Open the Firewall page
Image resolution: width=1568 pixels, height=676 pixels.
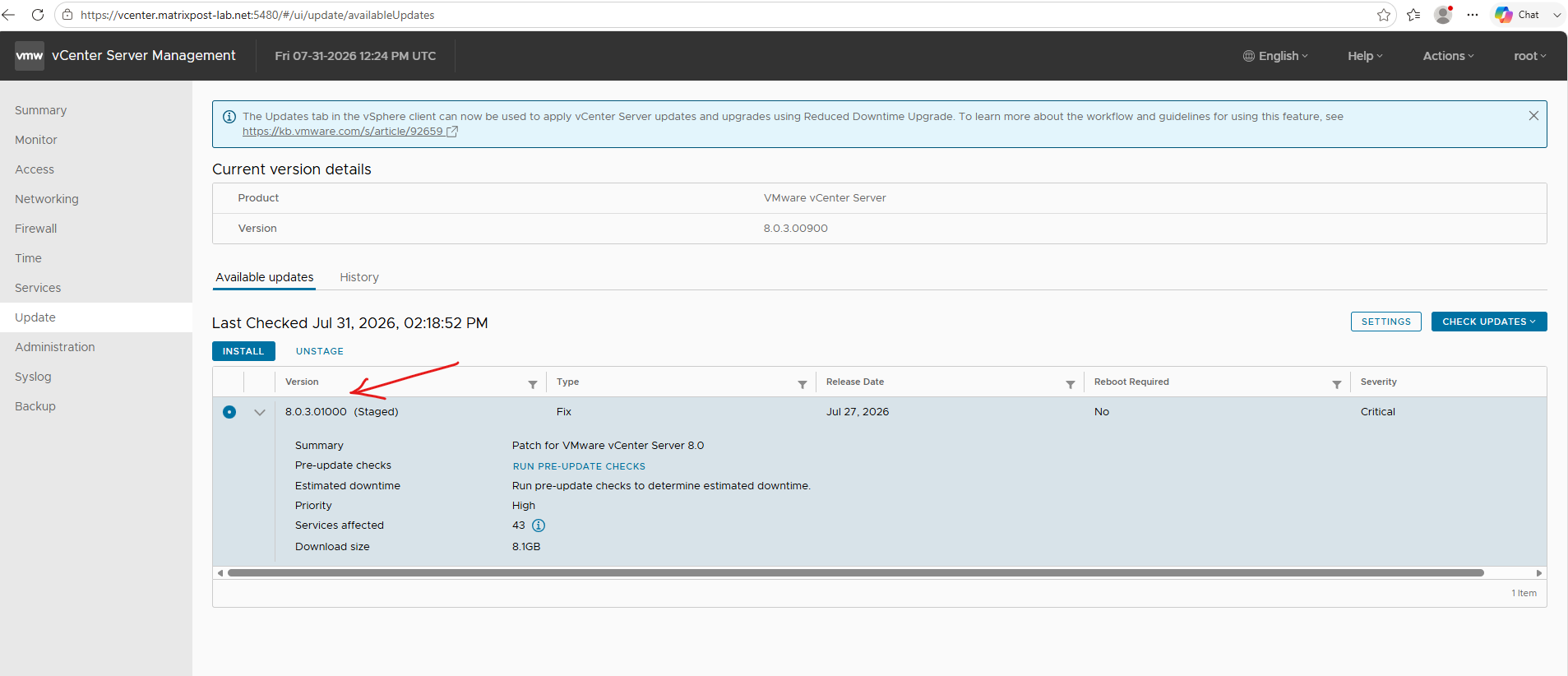pyautogui.click(x=96, y=229)
